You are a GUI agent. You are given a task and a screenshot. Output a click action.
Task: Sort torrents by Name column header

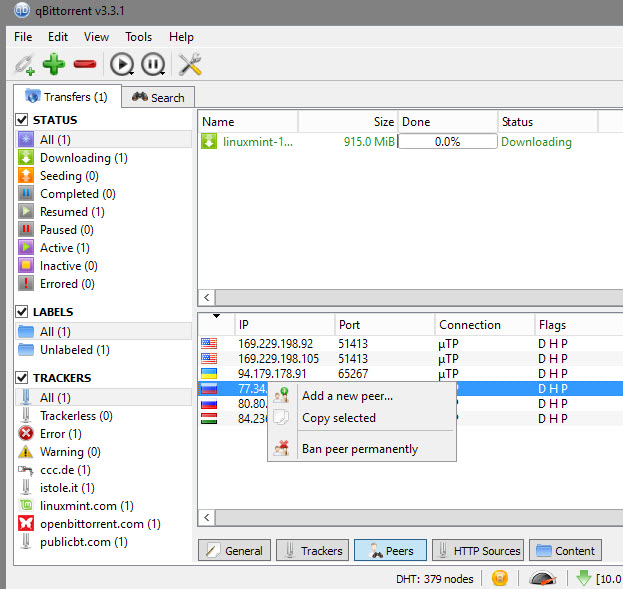[248, 122]
